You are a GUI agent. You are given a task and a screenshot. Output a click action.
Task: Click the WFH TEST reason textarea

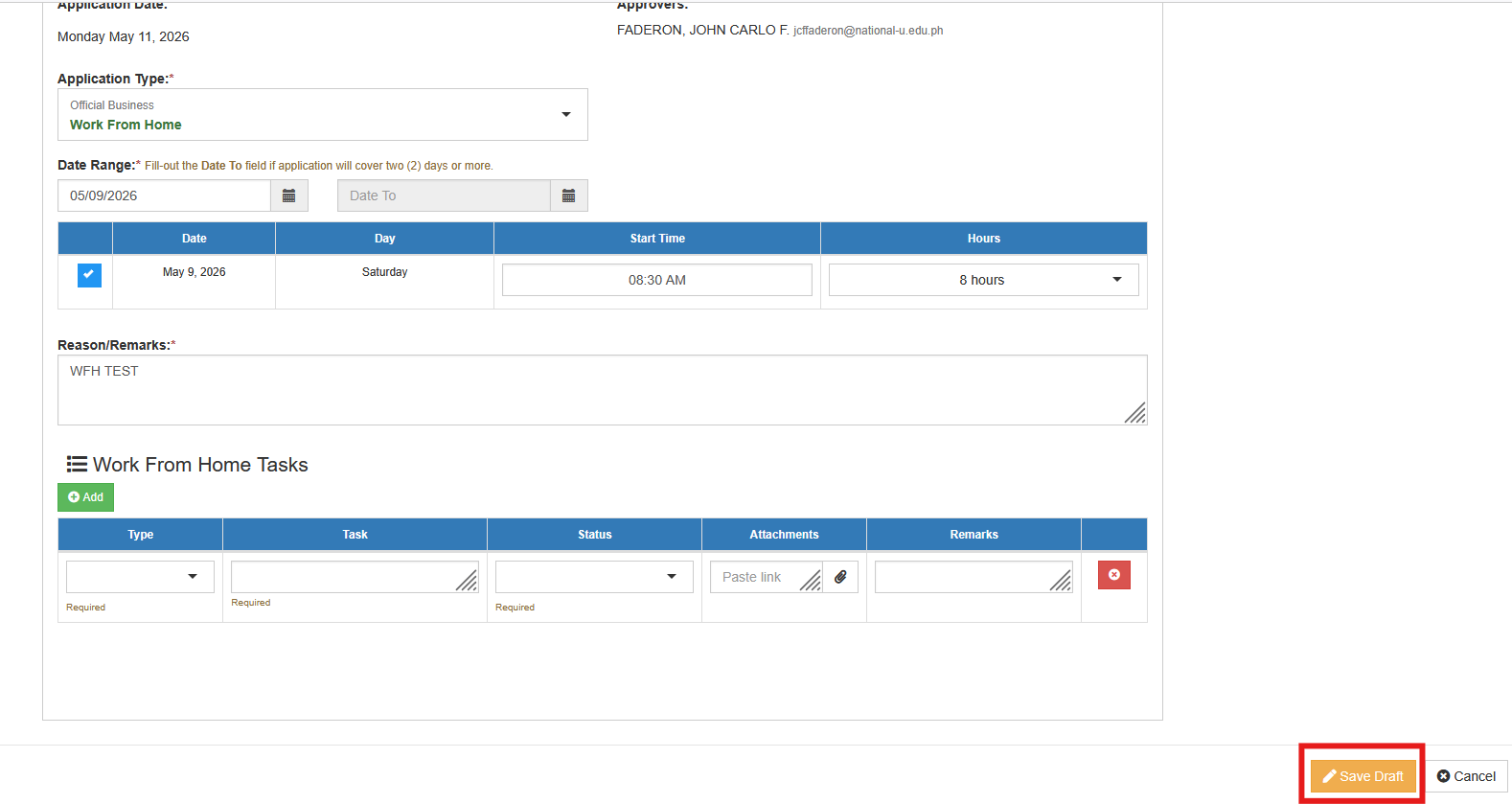coord(603,390)
